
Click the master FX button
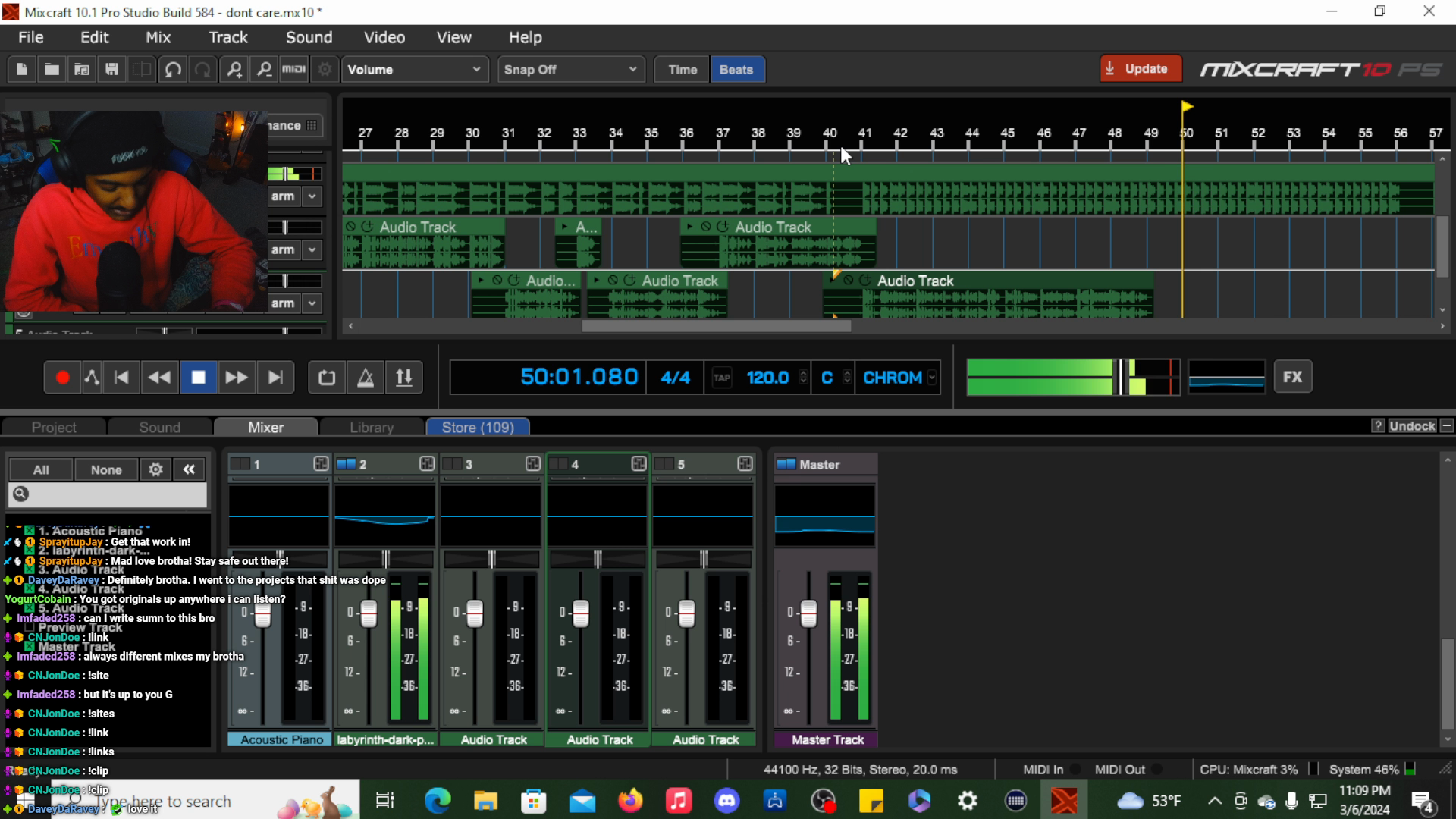[1293, 377]
